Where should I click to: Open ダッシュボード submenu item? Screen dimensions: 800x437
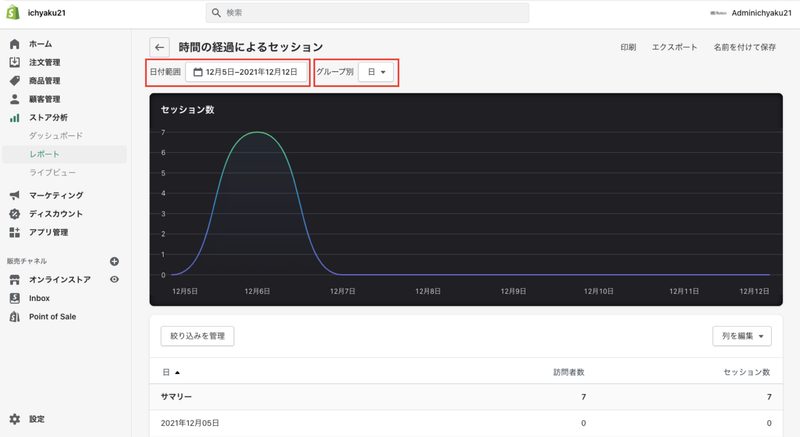pos(56,136)
